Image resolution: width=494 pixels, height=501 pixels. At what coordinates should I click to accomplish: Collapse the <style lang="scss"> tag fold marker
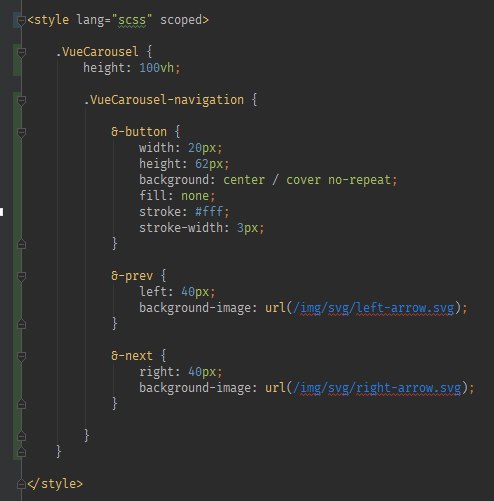click(21, 20)
